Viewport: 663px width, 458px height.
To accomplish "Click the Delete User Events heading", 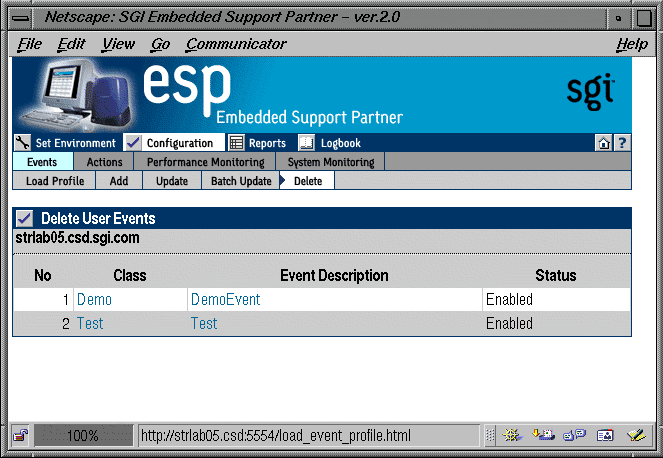I will tap(98, 218).
